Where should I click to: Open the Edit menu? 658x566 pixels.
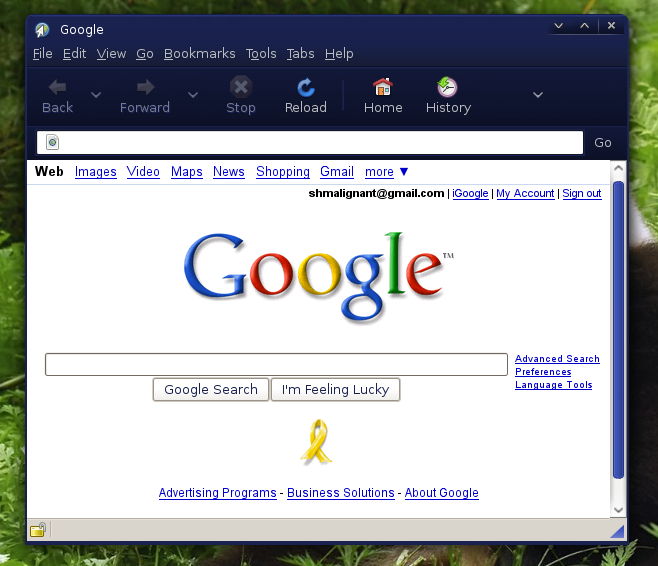75,54
